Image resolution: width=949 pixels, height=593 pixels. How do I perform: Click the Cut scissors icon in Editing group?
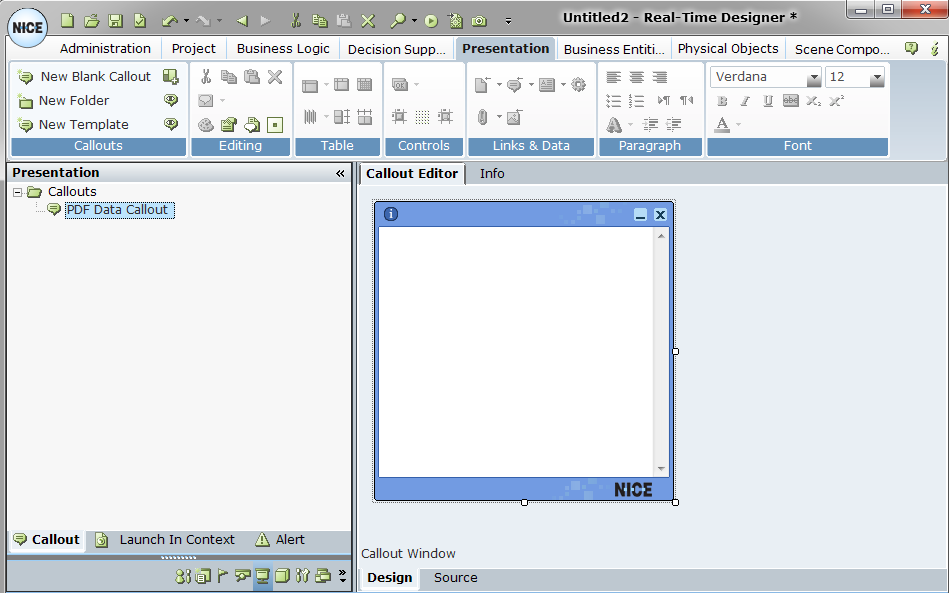[x=206, y=77]
